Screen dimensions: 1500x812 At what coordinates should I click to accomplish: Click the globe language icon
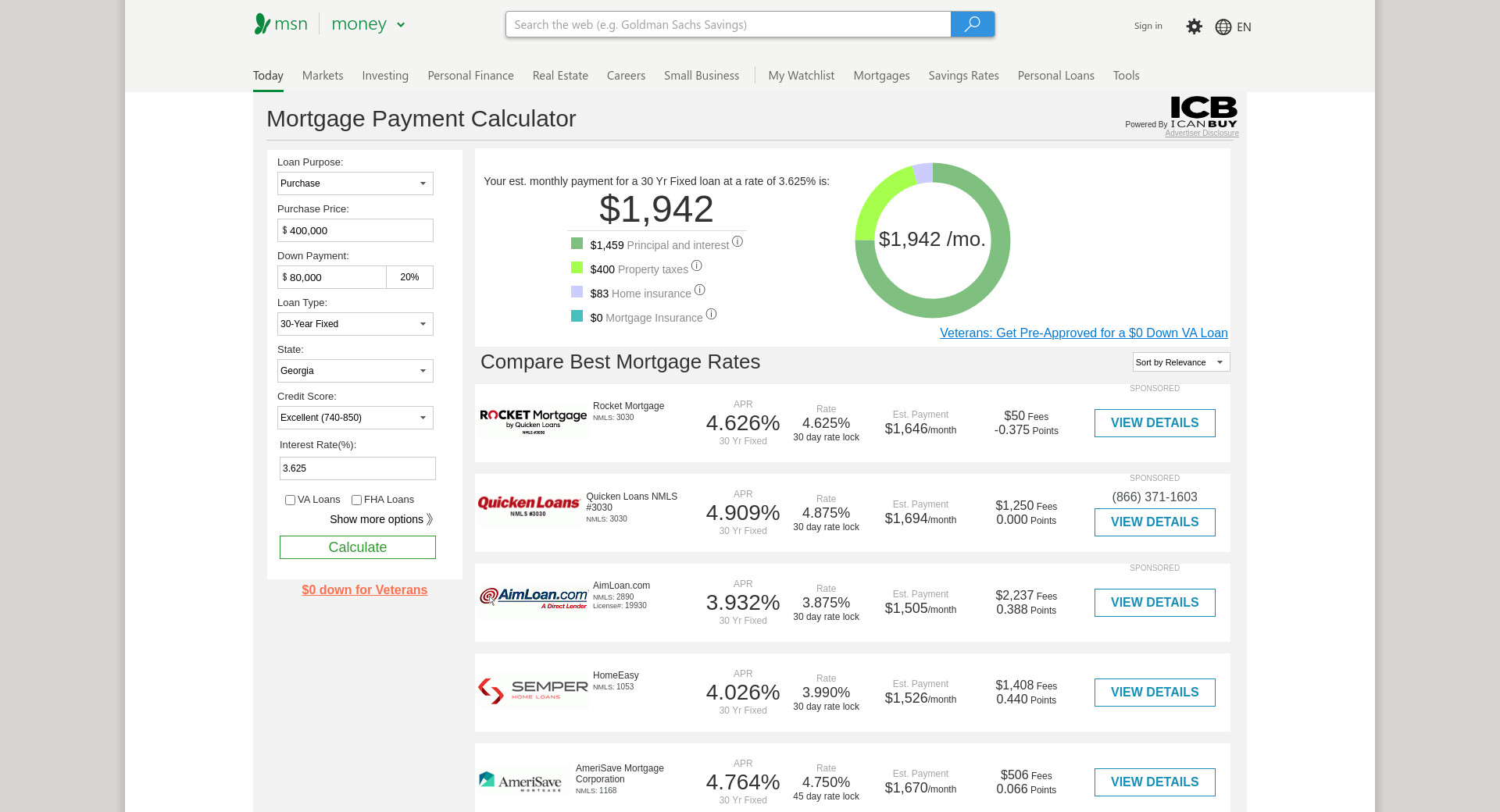(x=1223, y=27)
